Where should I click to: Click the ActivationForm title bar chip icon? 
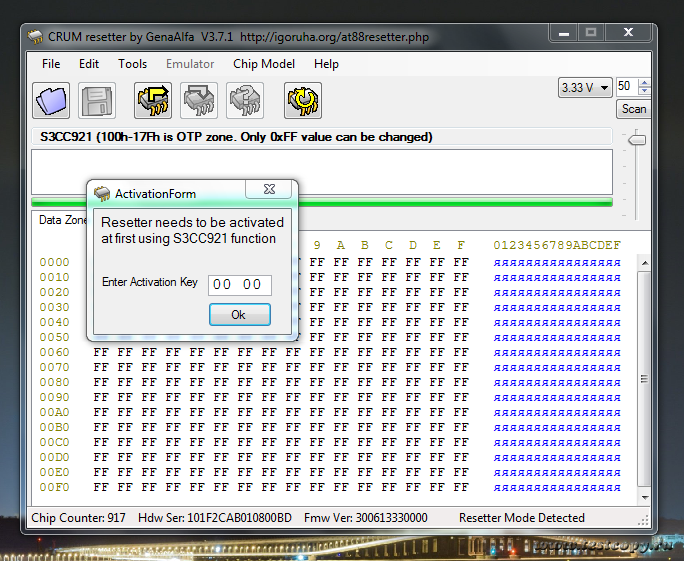coord(102,193)
